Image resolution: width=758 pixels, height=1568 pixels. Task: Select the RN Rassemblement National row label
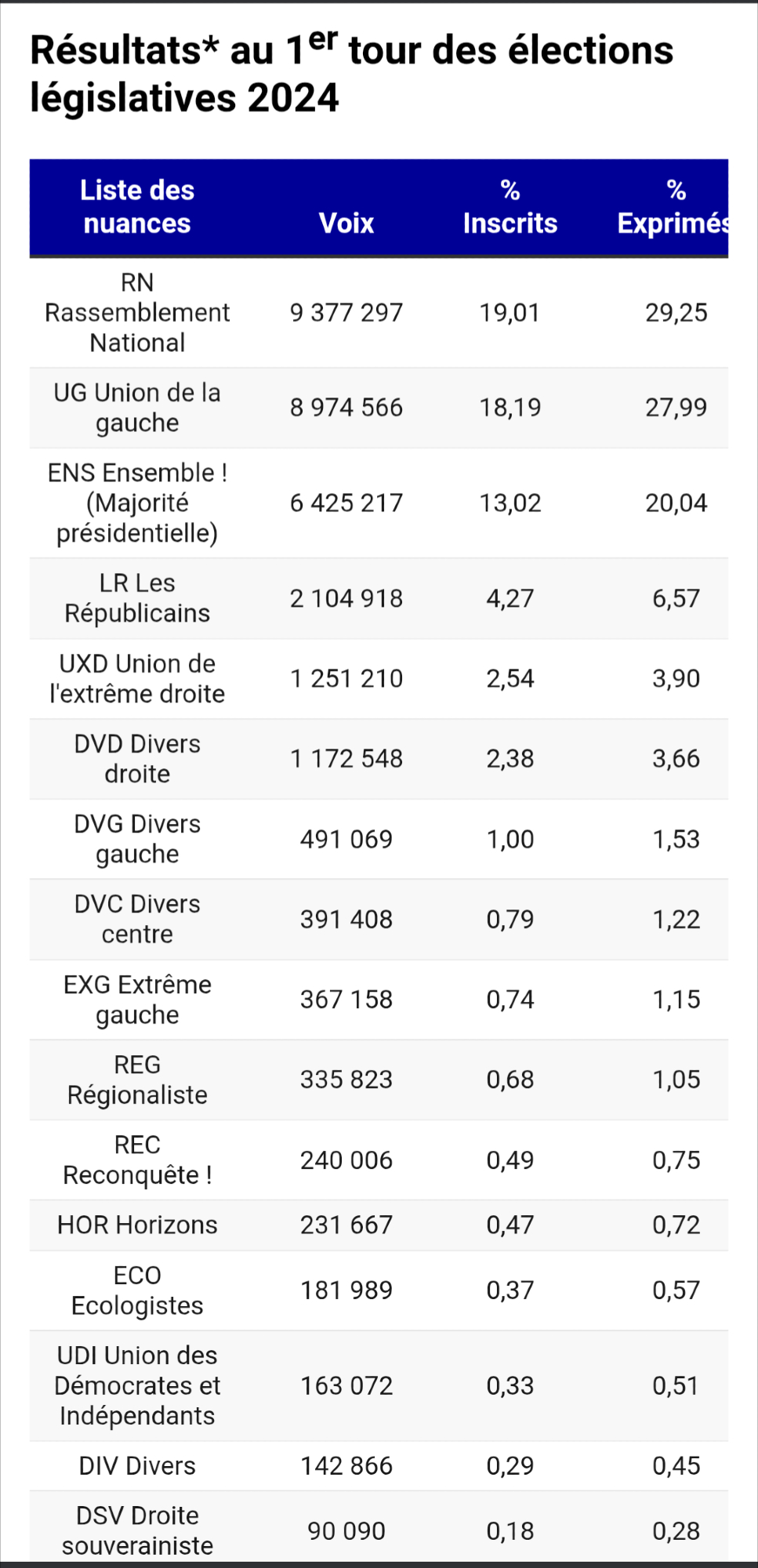pos(137,313)
